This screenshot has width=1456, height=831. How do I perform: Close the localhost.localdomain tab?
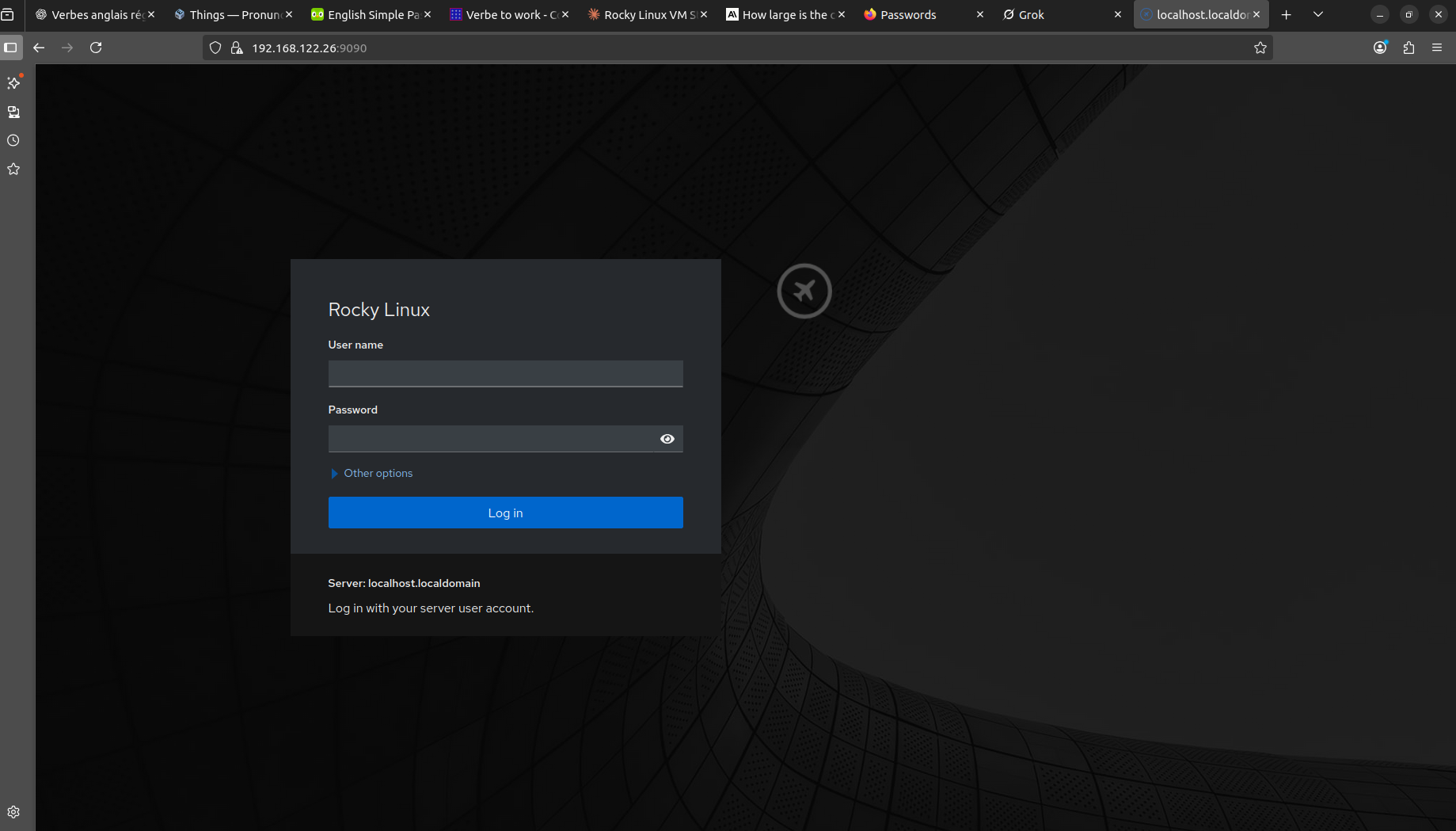click(1256, 14)
